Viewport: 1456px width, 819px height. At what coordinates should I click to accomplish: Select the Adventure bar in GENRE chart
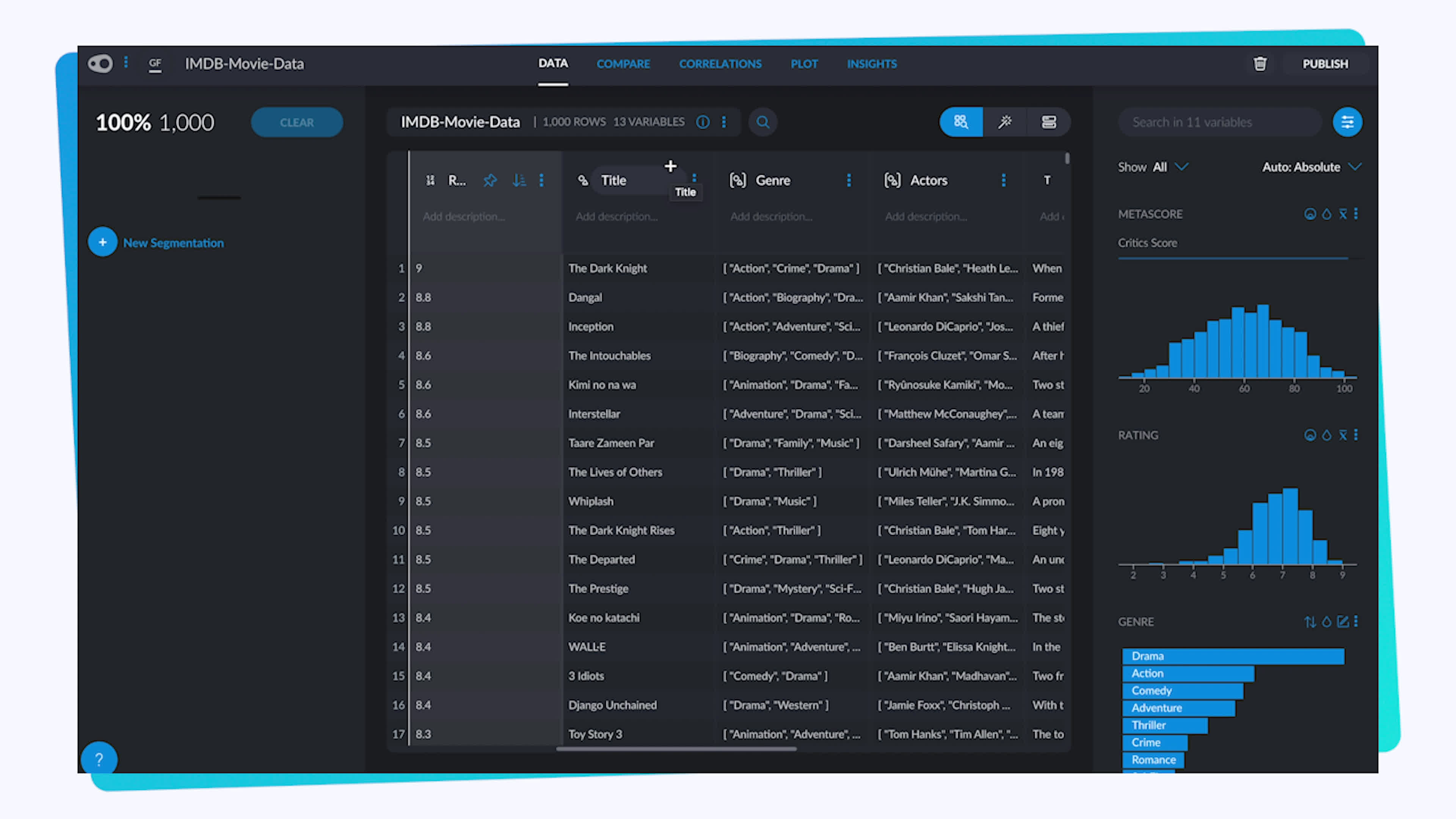[x=1178, y=708]
